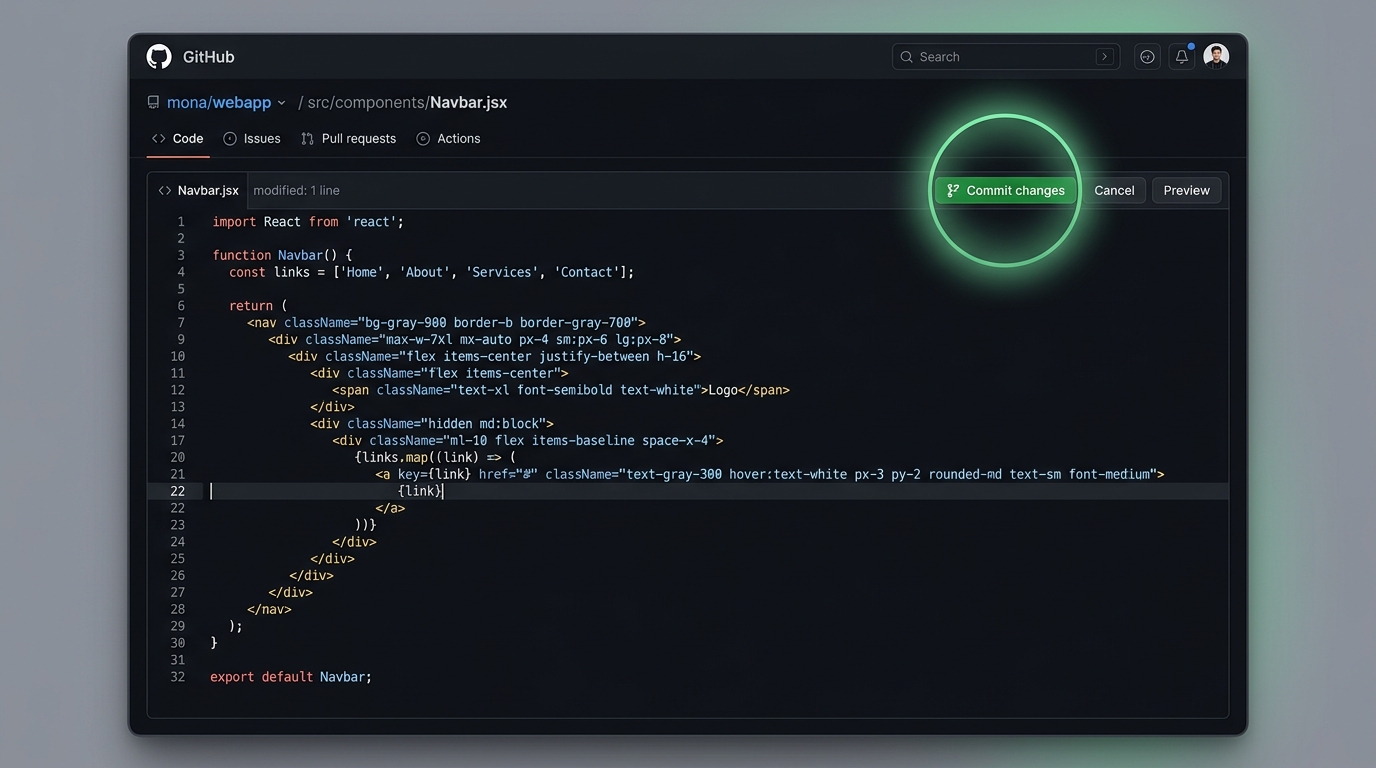The width and height of the screenshot is (1376, 768).
Task: Switch to the Code tab
Action: pos(178,139)
